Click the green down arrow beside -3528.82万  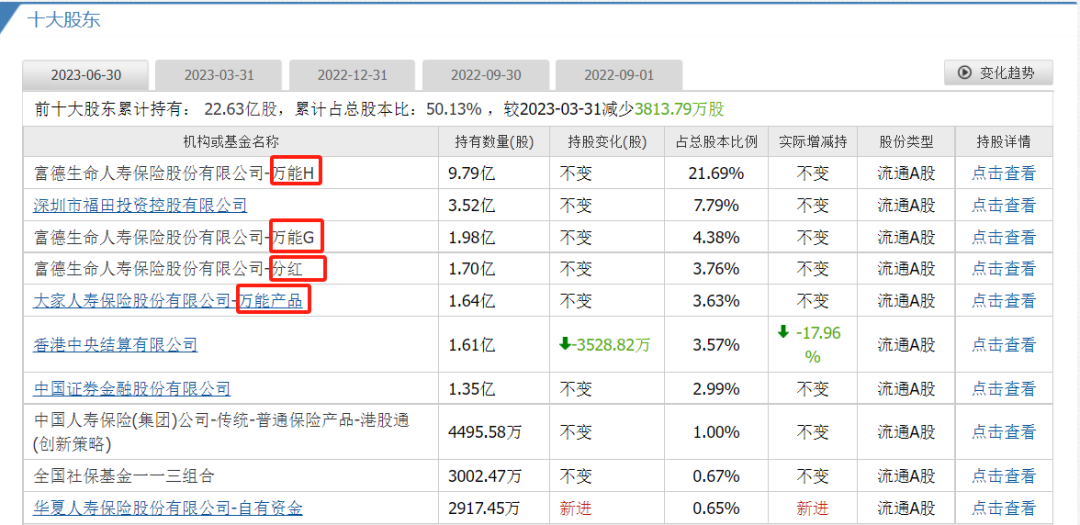[564, 344]
